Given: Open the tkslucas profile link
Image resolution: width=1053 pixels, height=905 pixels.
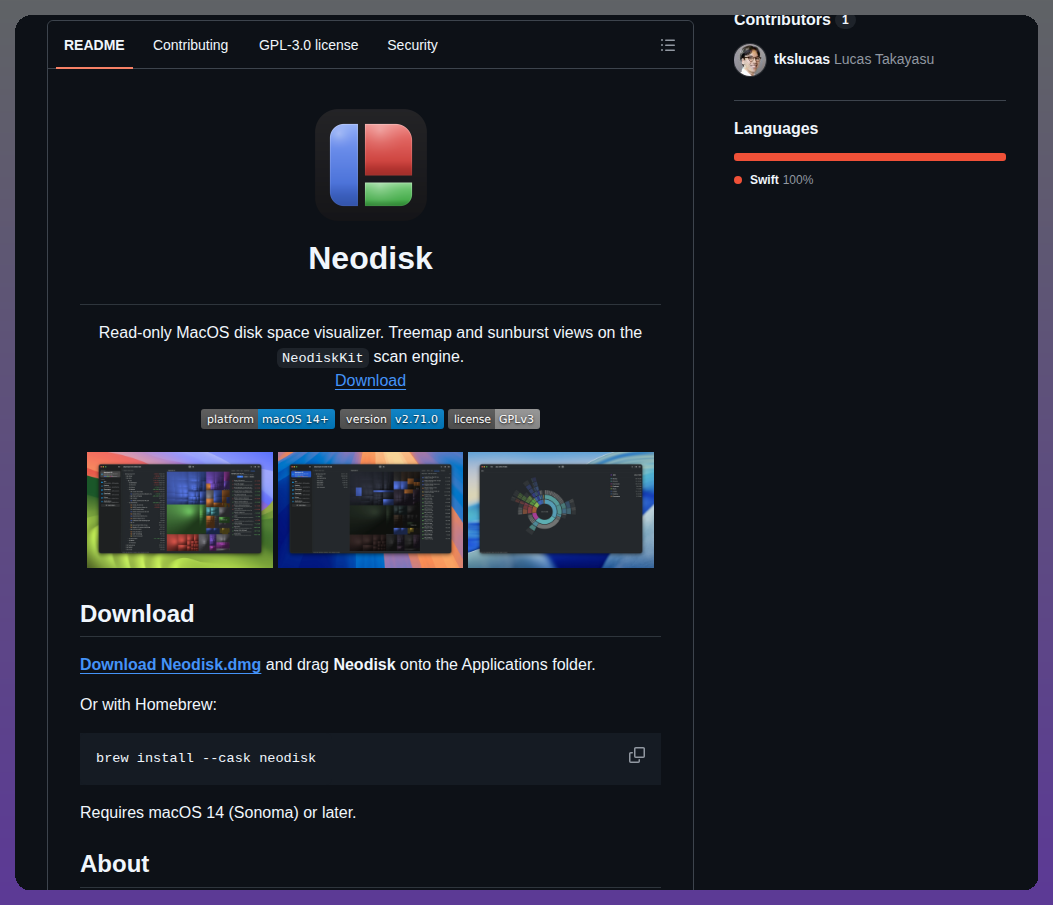Looking at the screenshot, I should 802,59.
